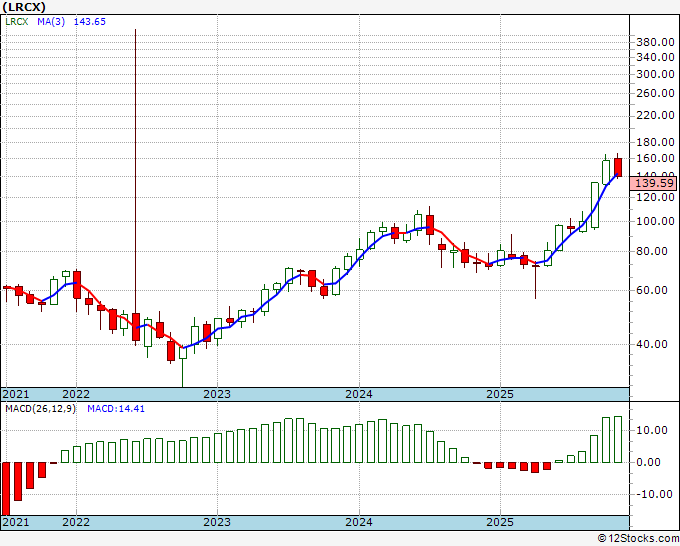Screen dimensions: 680x546
Task: Click 2023 on the MACD panel time axis
Action: point(217,522)
